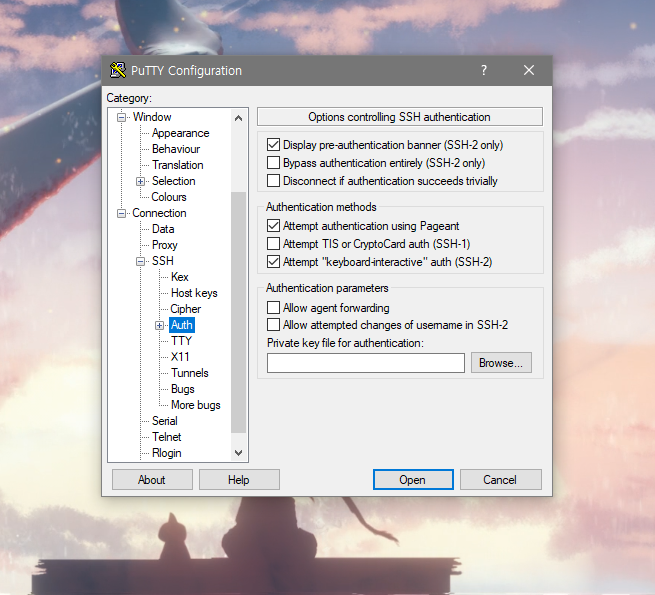Viewport: 655px width, 595px height.
Task: Check Disconnect if authentication succeeds trivially
Action: 273,181
